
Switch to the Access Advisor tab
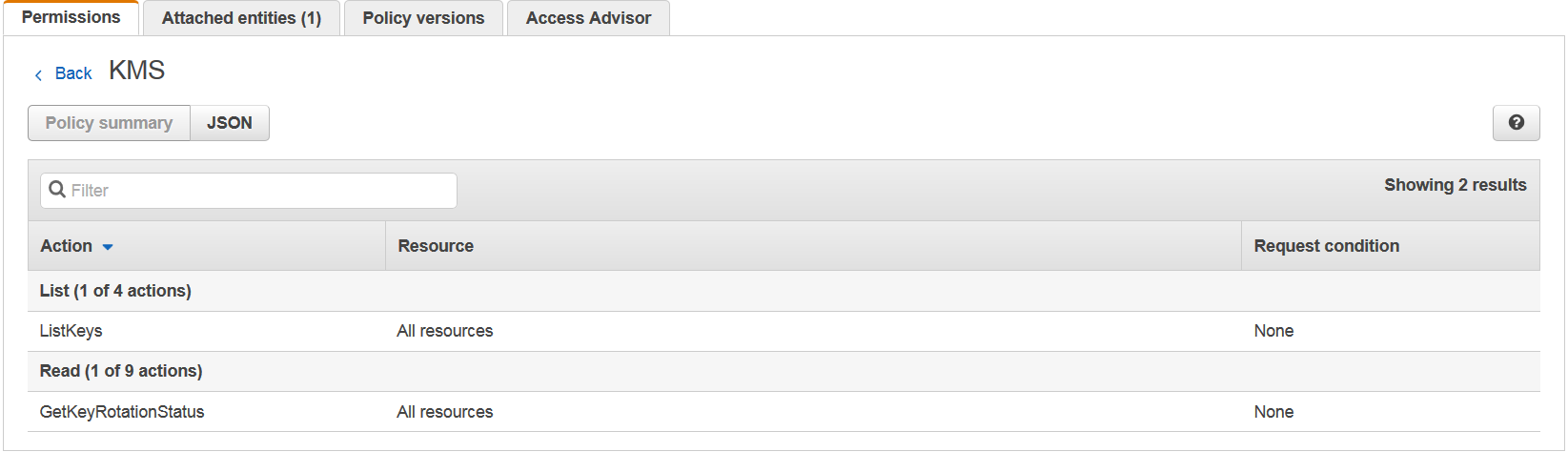click(x=588, y=18)
